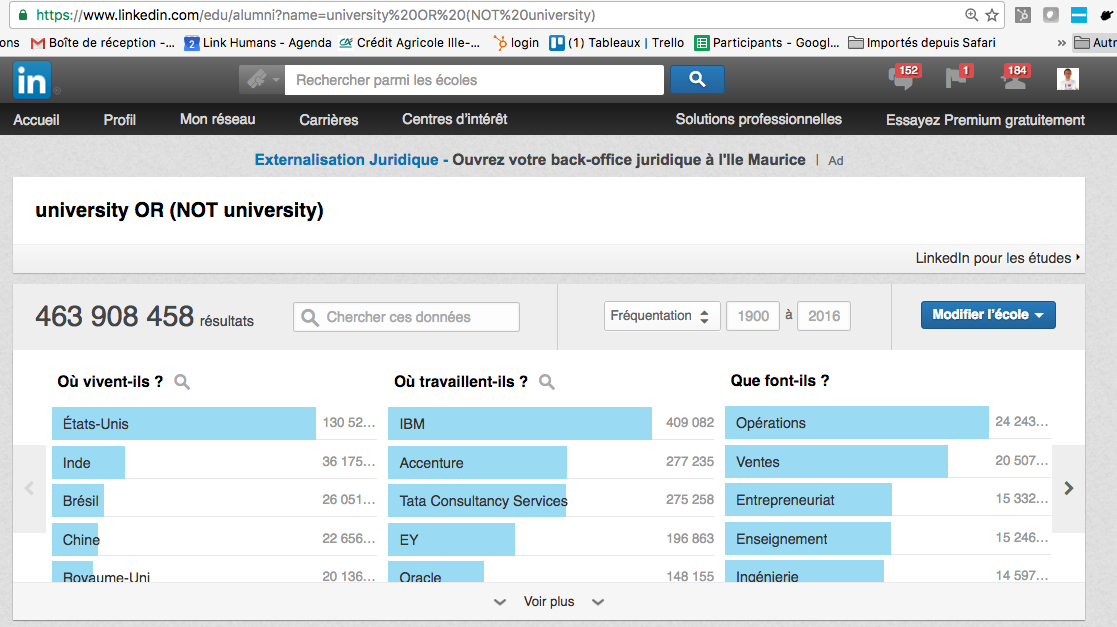The height and width of the screenshot is (627, 1117).
Task: Bookmark page with the star icon
Action: coord(992,15)
